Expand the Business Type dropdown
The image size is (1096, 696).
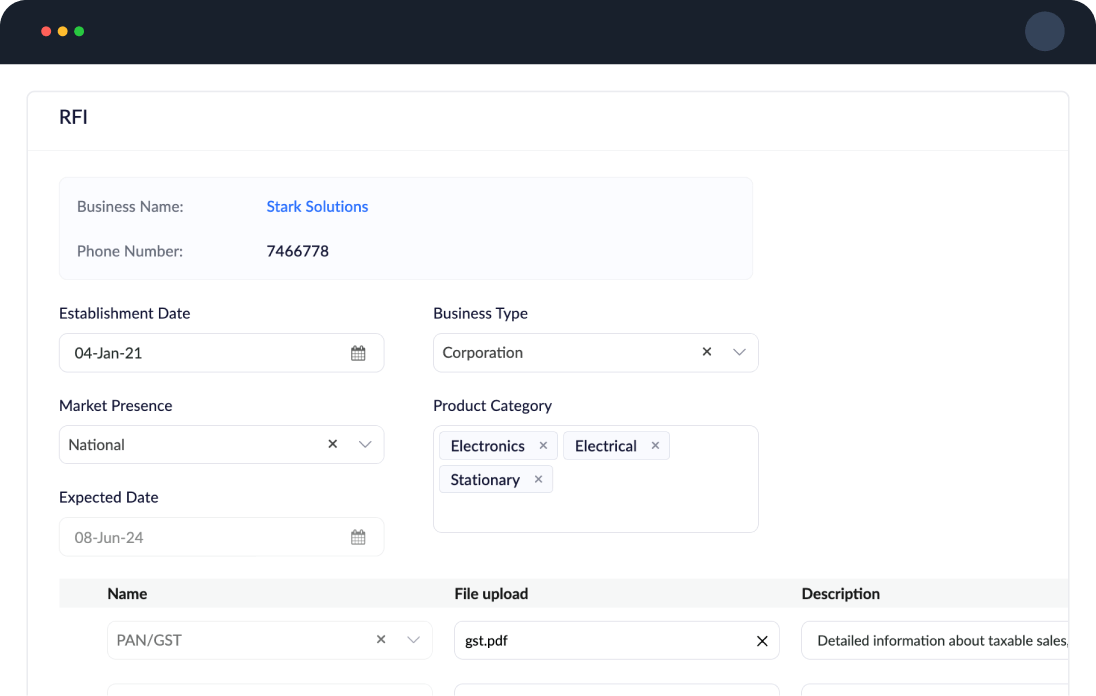click(739, 352)
